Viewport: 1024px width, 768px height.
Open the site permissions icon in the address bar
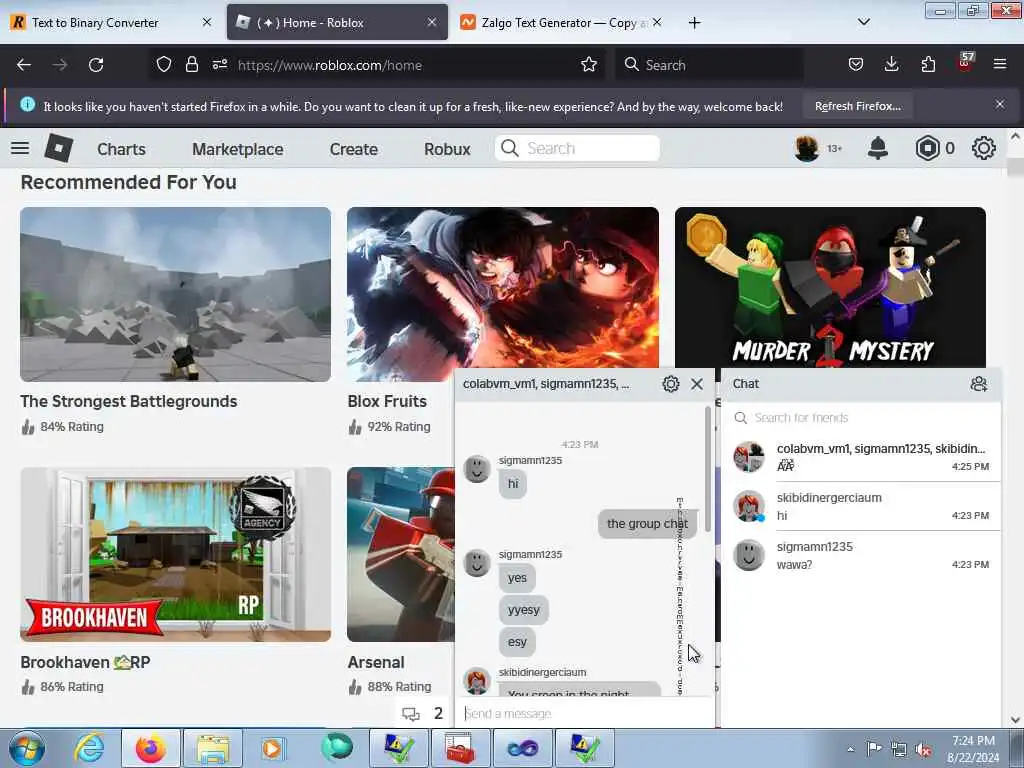[219, 65]
